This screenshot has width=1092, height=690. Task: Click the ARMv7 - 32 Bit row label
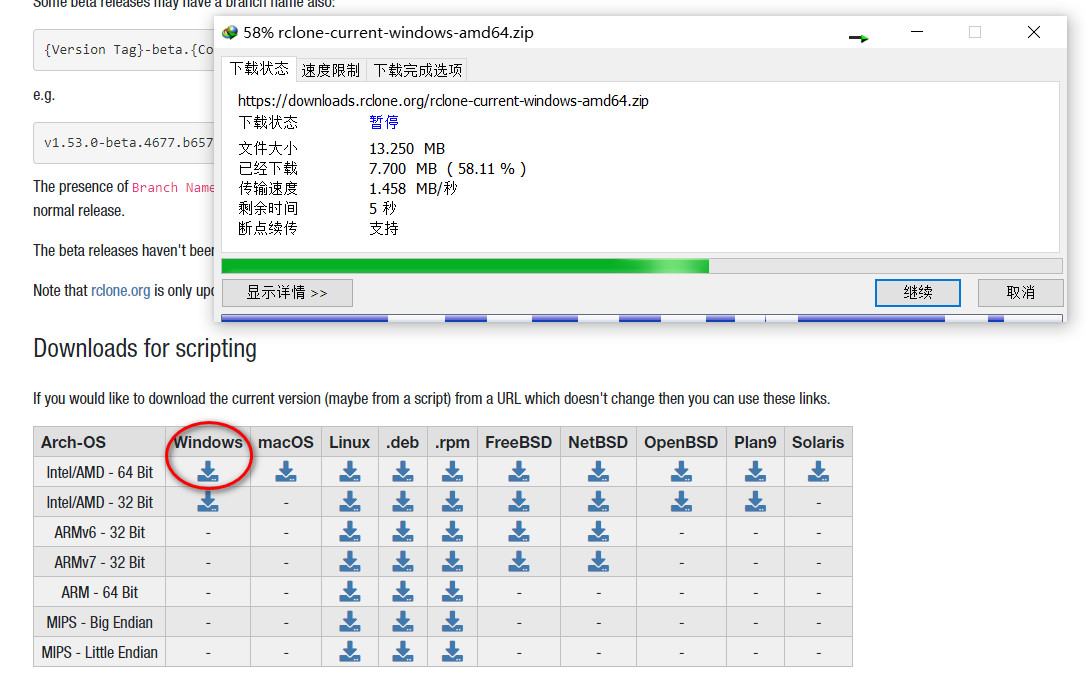coord(99,562)
